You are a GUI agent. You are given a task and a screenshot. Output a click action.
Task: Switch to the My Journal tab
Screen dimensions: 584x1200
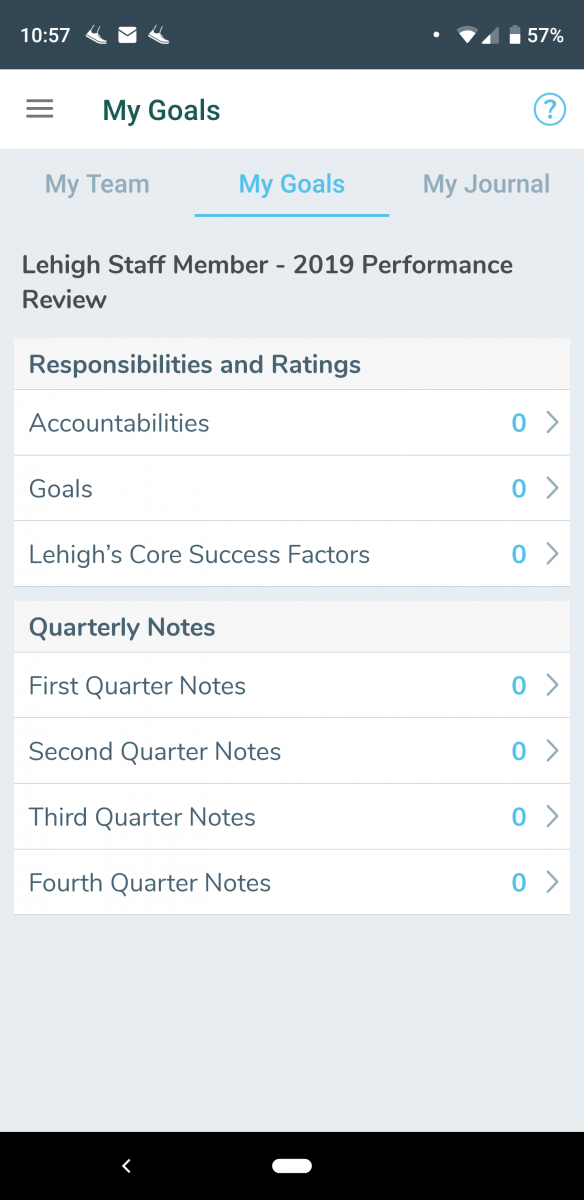coord(486,184)
